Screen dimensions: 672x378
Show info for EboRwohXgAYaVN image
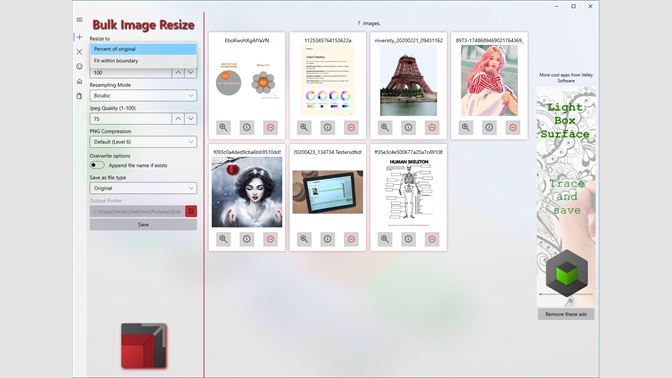pos(247,127)
